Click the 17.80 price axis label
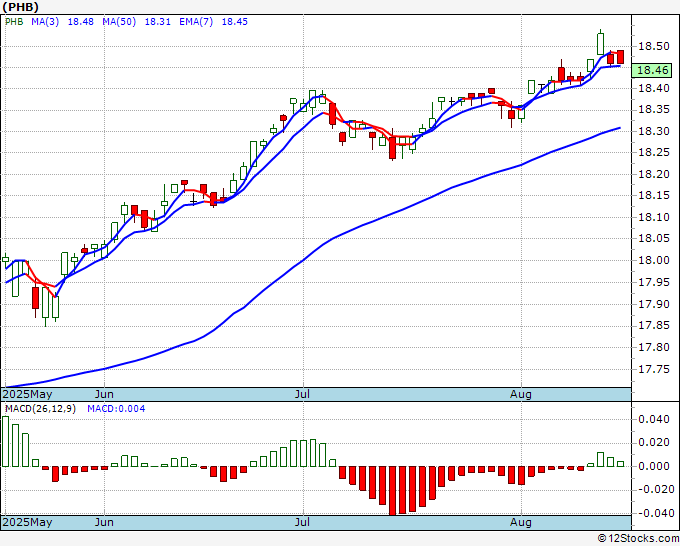The width and height of the screenshot is (680, 546). point(654,347)
